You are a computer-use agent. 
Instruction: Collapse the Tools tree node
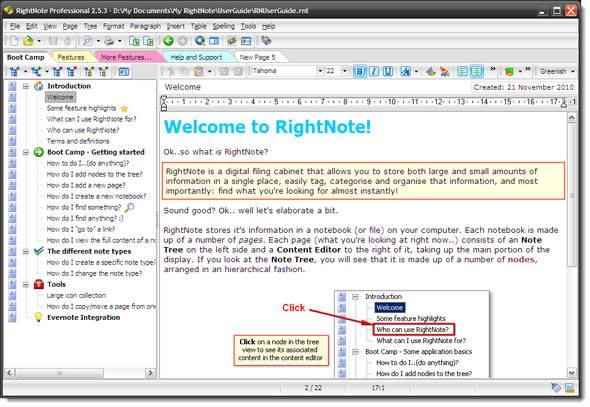[x=26, y=285]
